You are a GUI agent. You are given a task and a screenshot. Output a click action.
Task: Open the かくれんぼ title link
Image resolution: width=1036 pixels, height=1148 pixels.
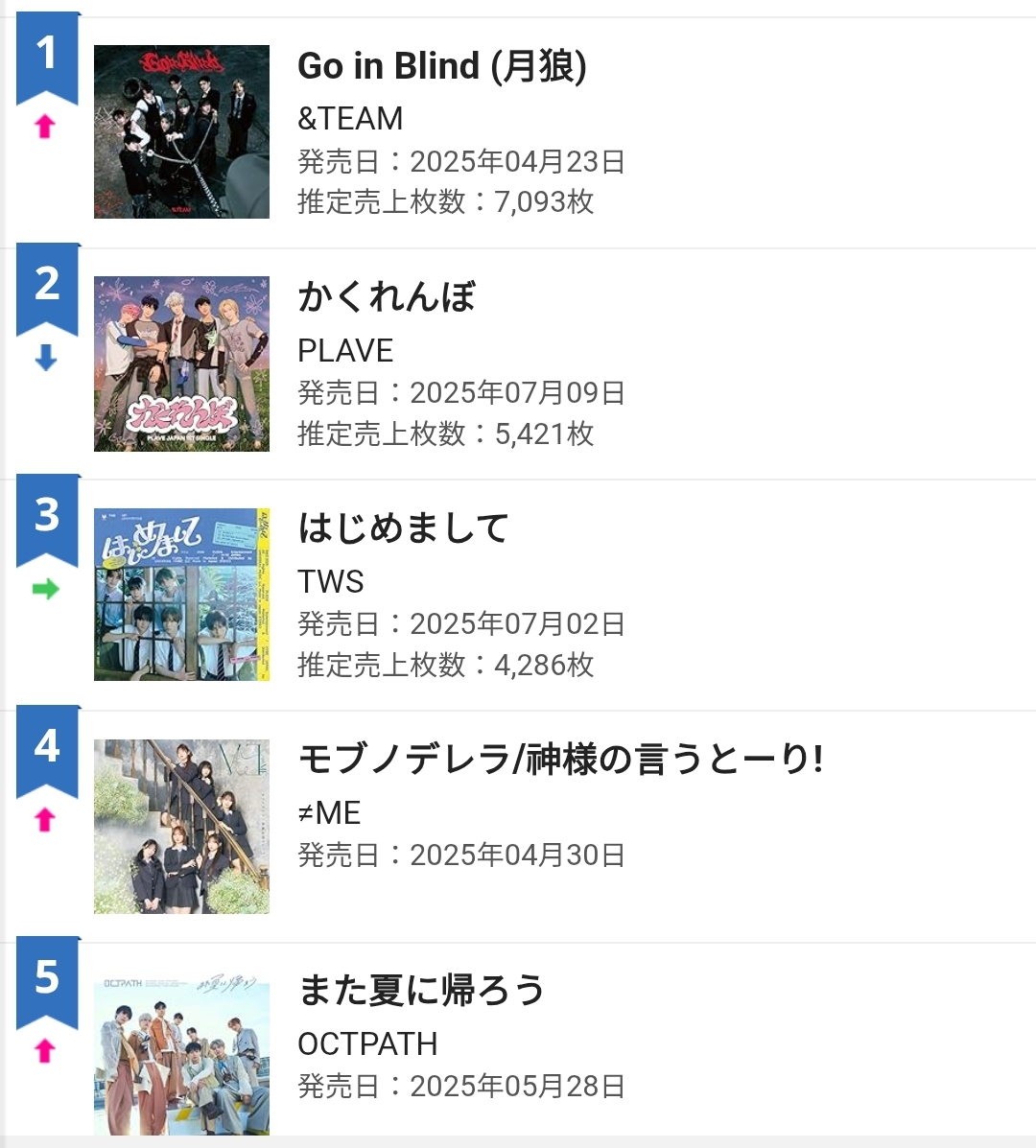(x=387, y=297)
